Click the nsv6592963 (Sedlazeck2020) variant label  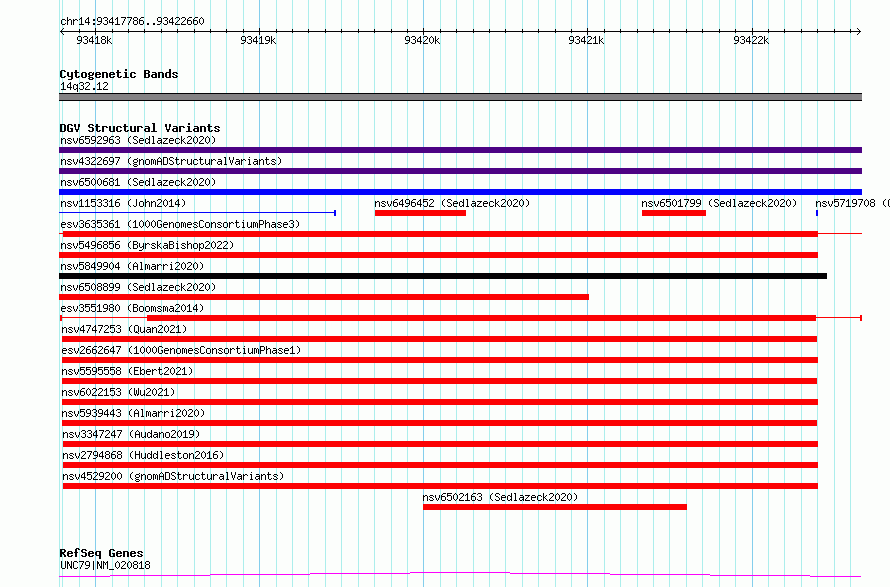point(138,140)
